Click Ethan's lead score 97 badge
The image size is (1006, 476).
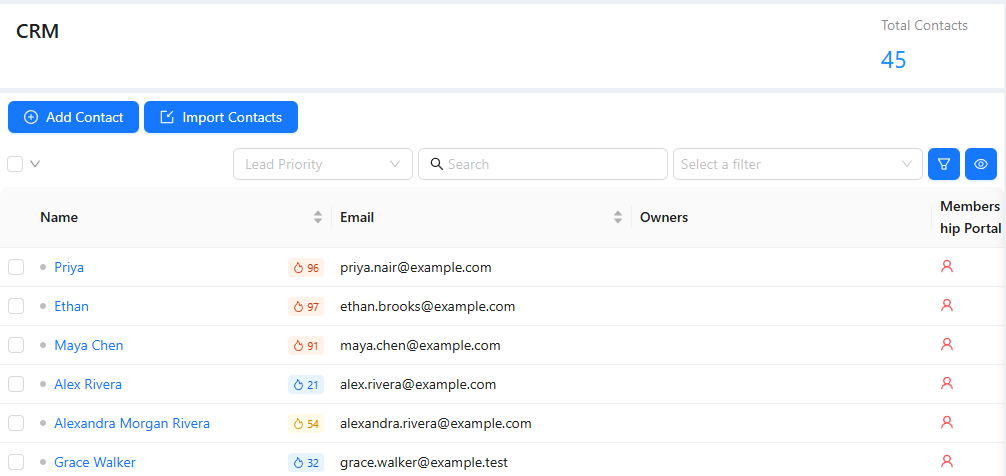306,307
